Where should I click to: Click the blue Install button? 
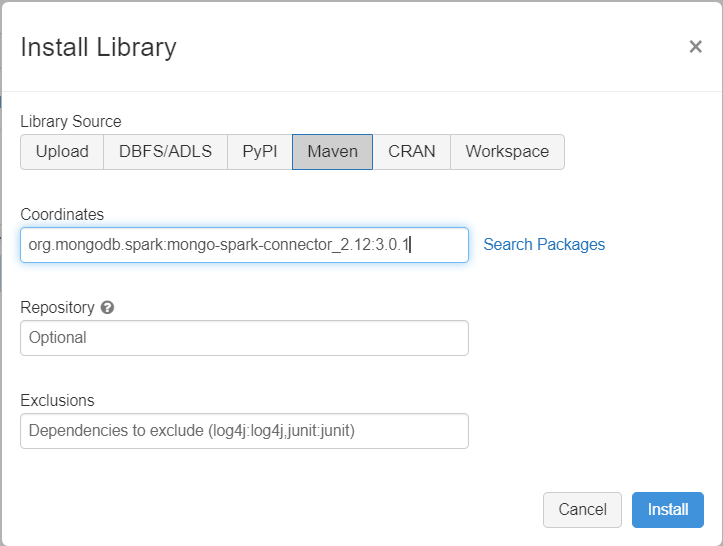(x=668, y=510)
